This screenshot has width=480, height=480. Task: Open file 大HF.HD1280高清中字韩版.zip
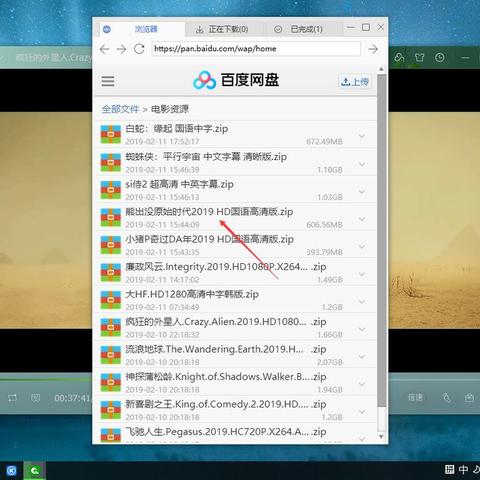tap(192, 294)
